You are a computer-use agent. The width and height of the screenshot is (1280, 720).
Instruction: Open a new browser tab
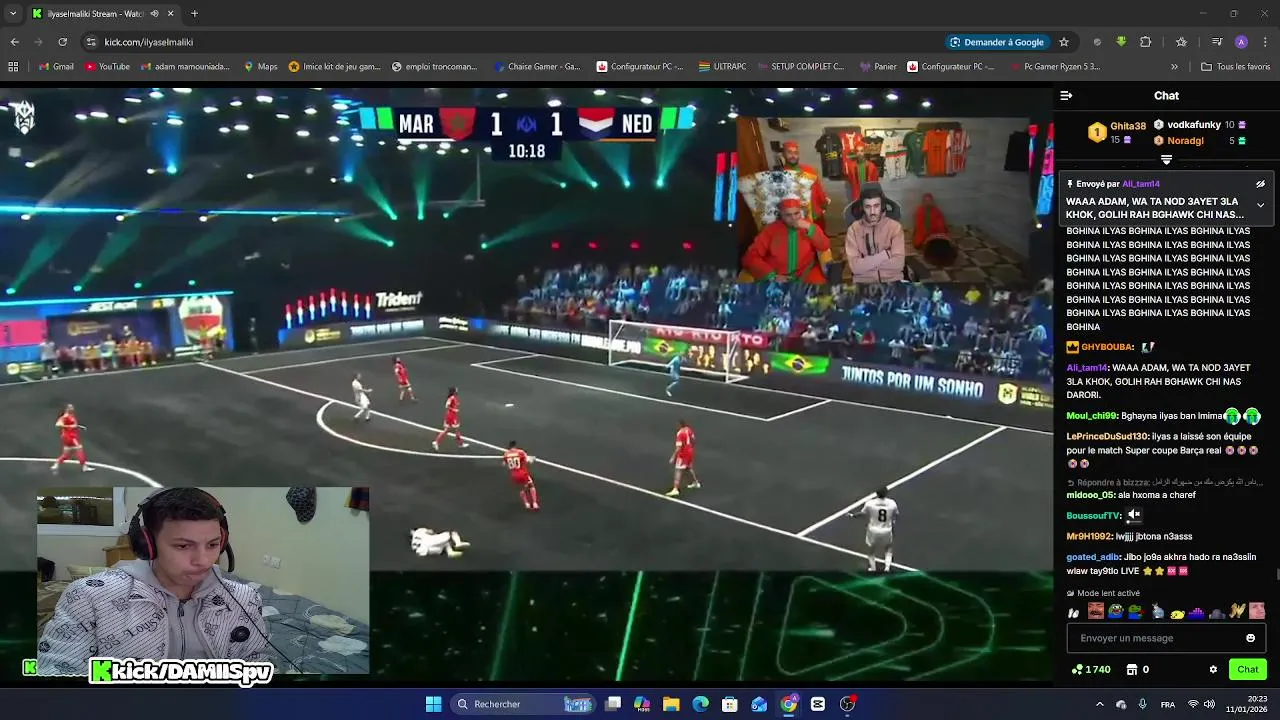tap(194, 14)
